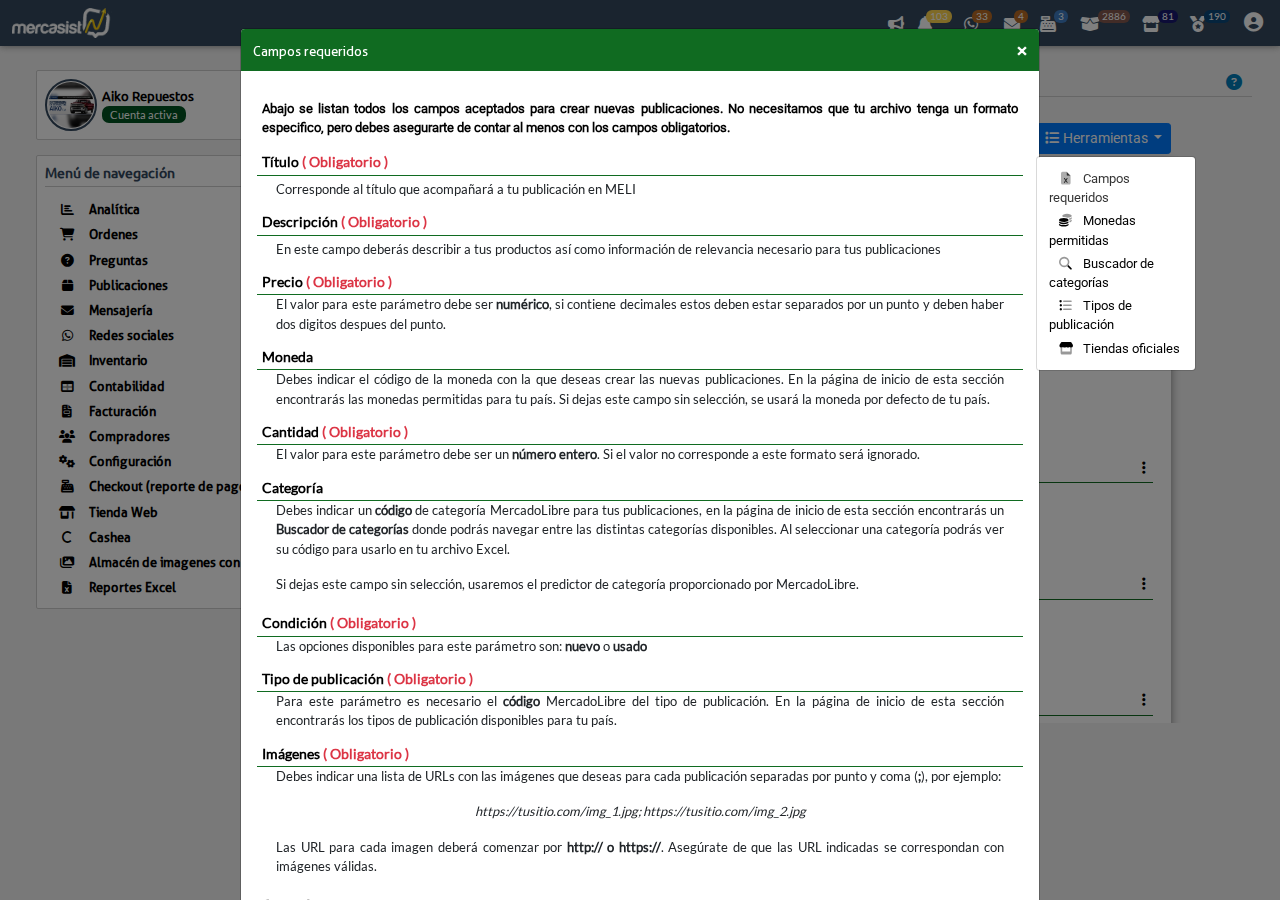Screen dimensions: 1280x900
Task: Click the cash register icon
Action: 1048,24
